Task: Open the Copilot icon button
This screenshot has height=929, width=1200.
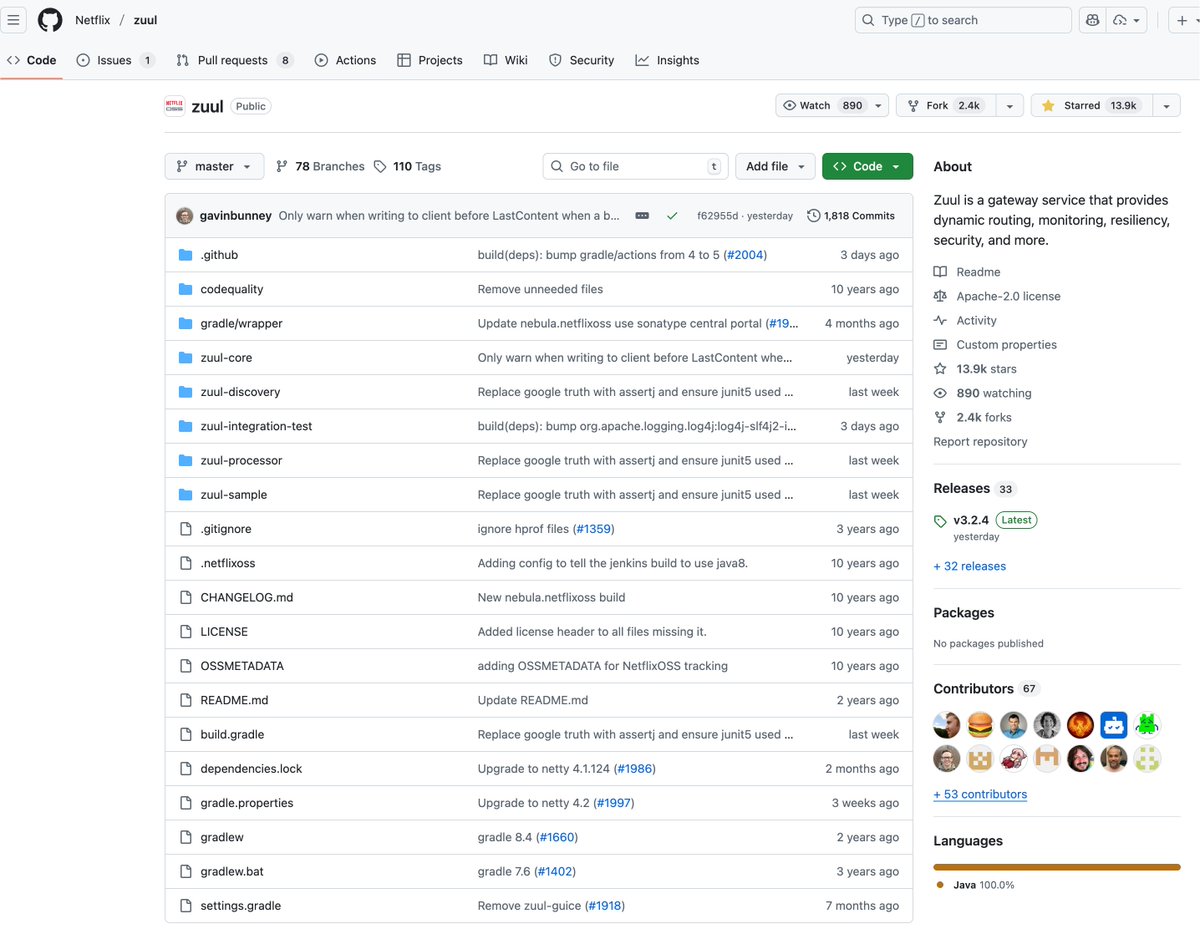Action: pyautogui.click(x=1093, y=20)
